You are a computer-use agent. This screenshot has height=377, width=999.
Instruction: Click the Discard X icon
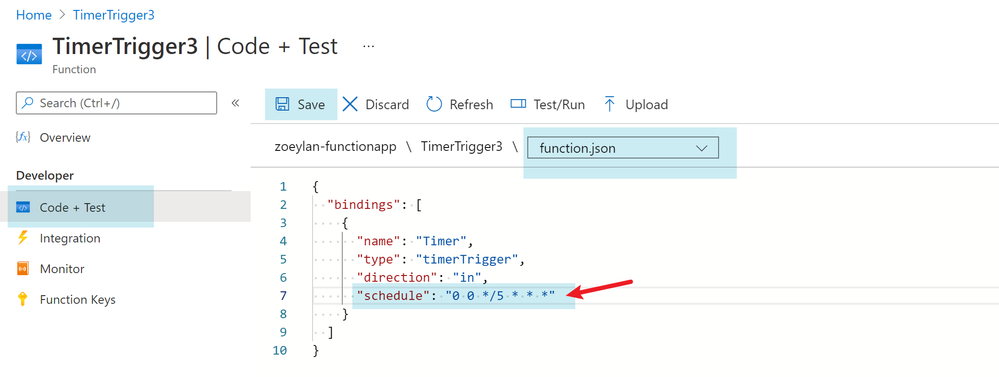tap(350, 104)
